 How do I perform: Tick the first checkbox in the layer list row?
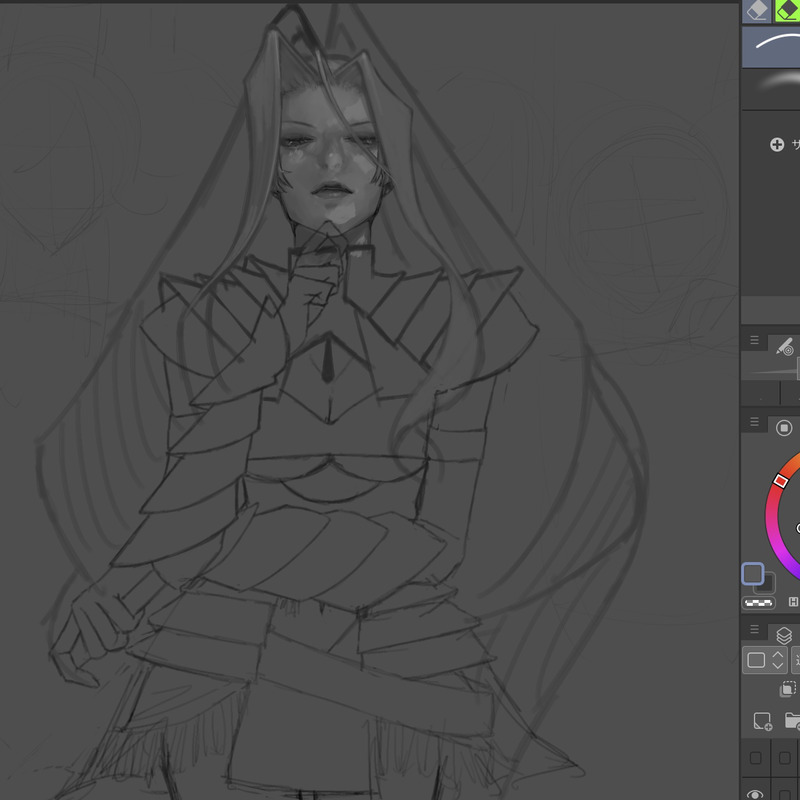coord(756,758)
